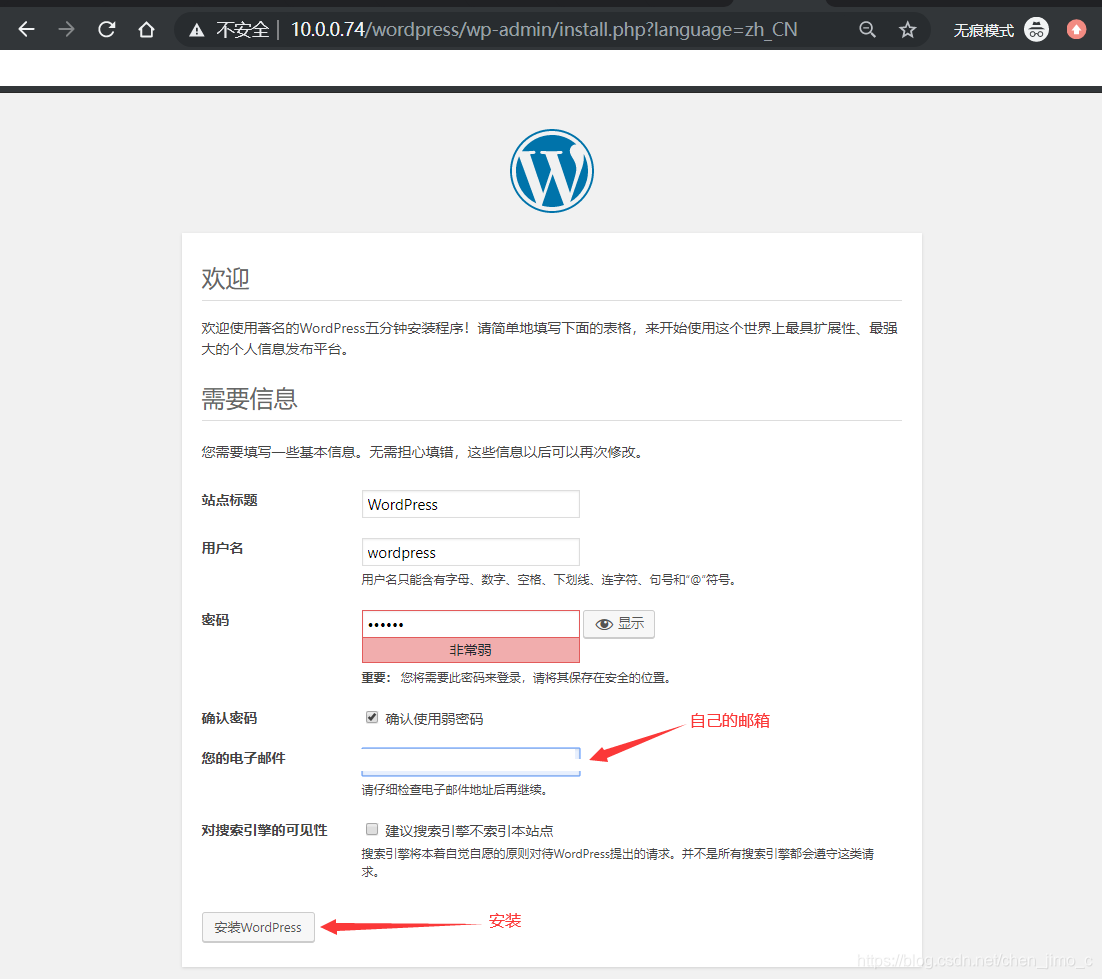Open the red update icon in browser toolbar
The width and height of the screenshot is (1102, 979).
tap(1076, 30)
